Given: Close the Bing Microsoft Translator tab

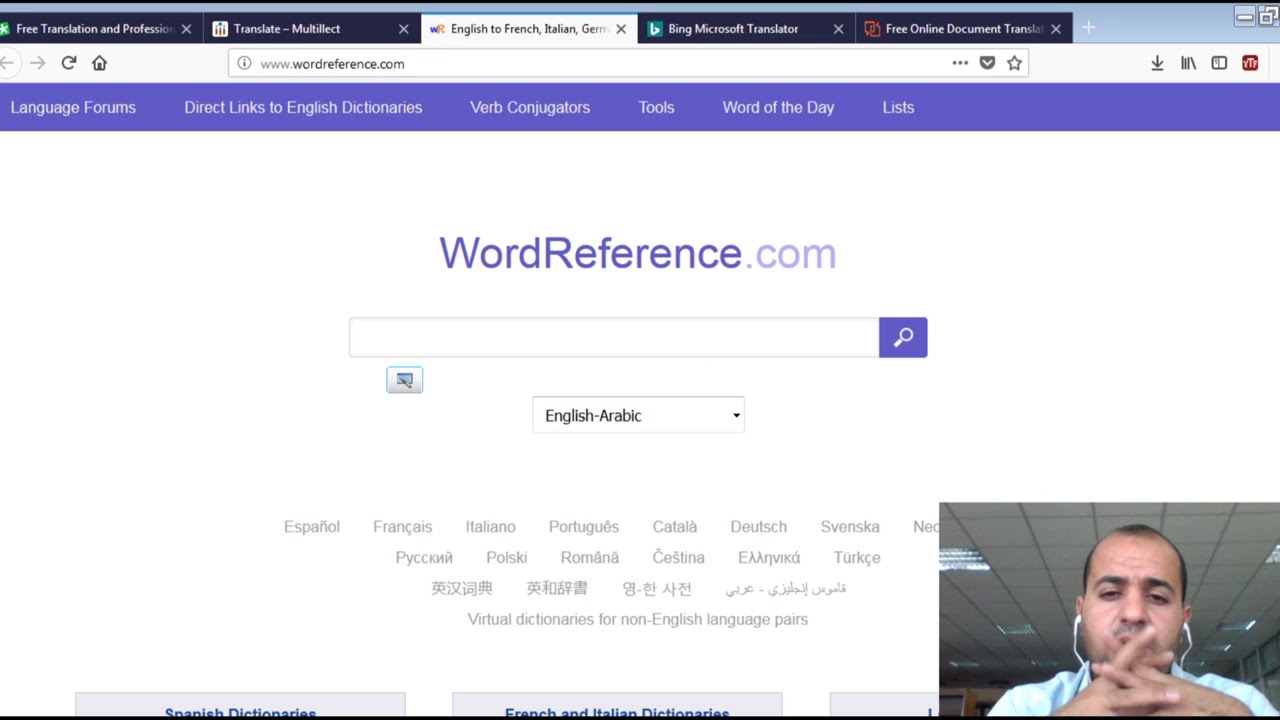Looking at the screenshot, I should pyautogui.click(x=838, y=29).
